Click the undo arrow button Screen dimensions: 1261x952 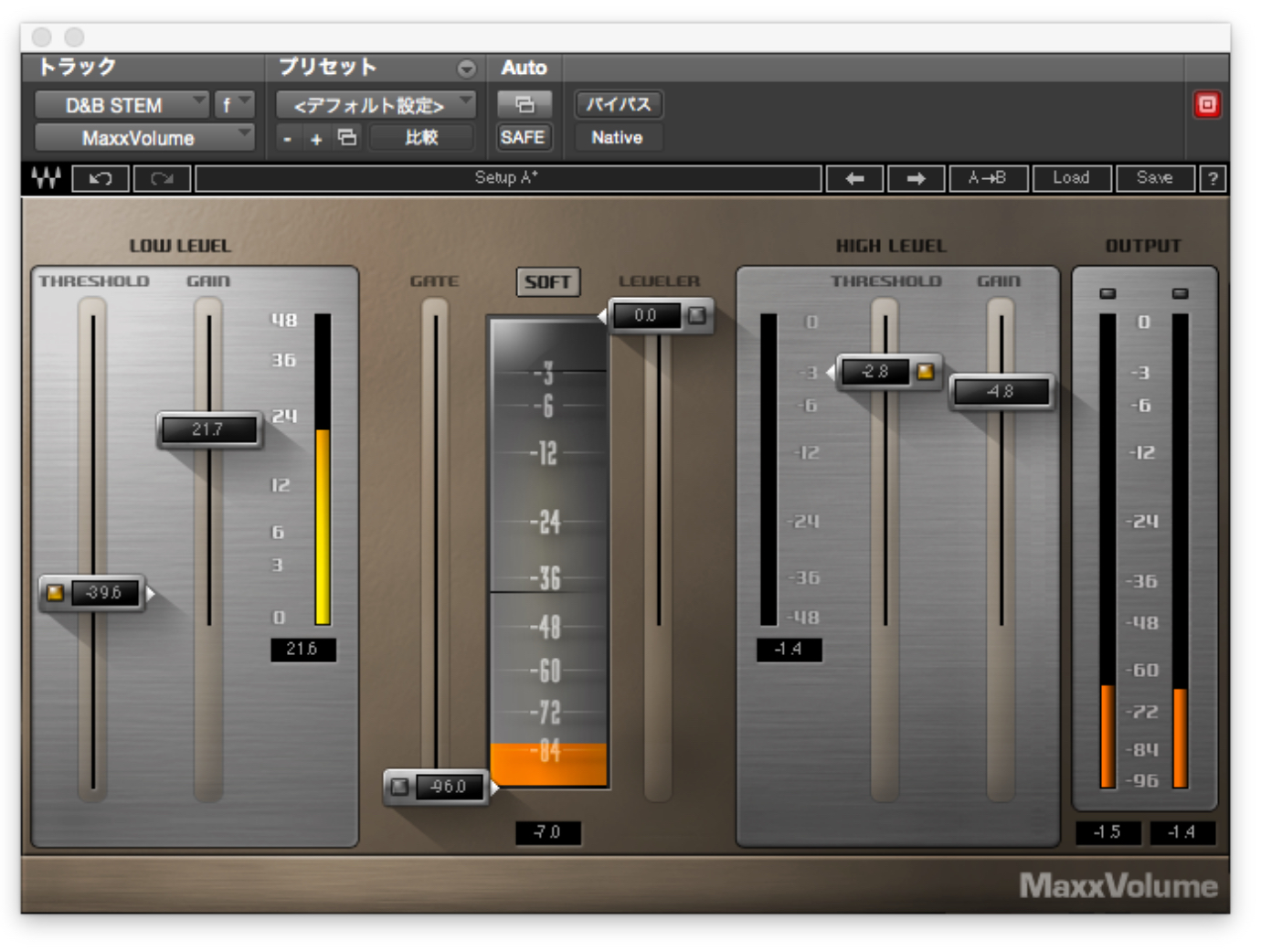point(101,178)
